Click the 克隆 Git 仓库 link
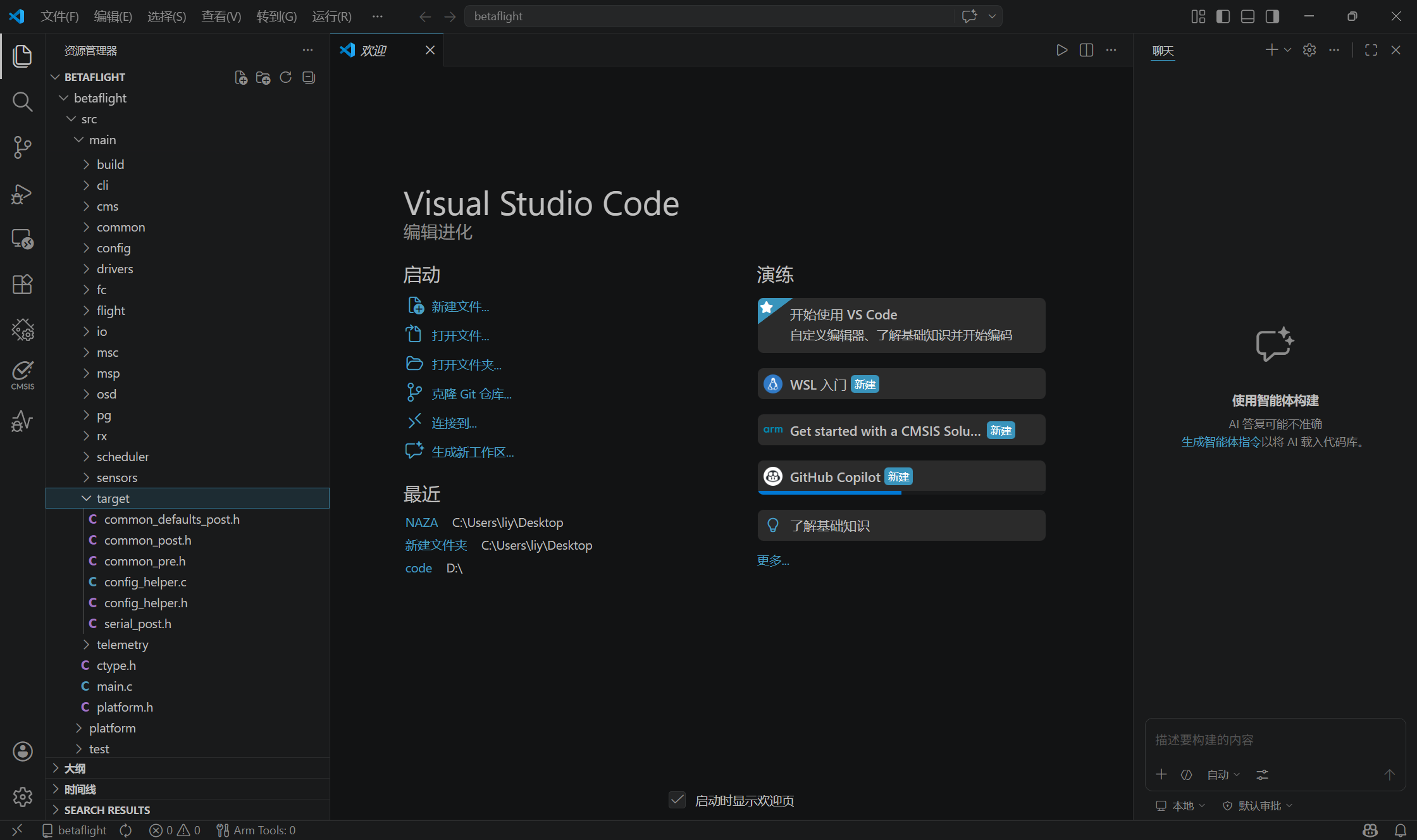 point(471,394)
